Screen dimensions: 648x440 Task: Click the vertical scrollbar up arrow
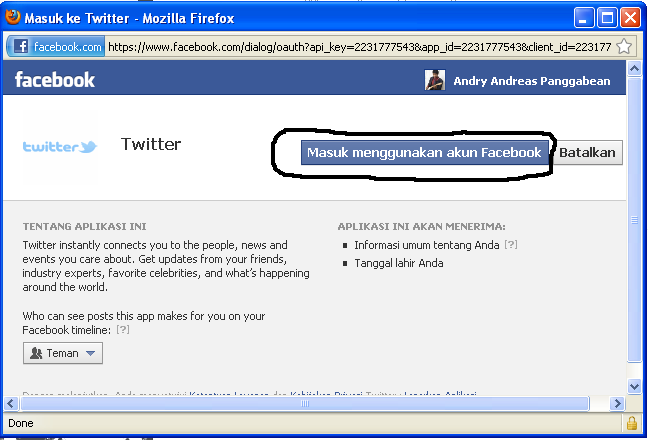coord(634,69)
